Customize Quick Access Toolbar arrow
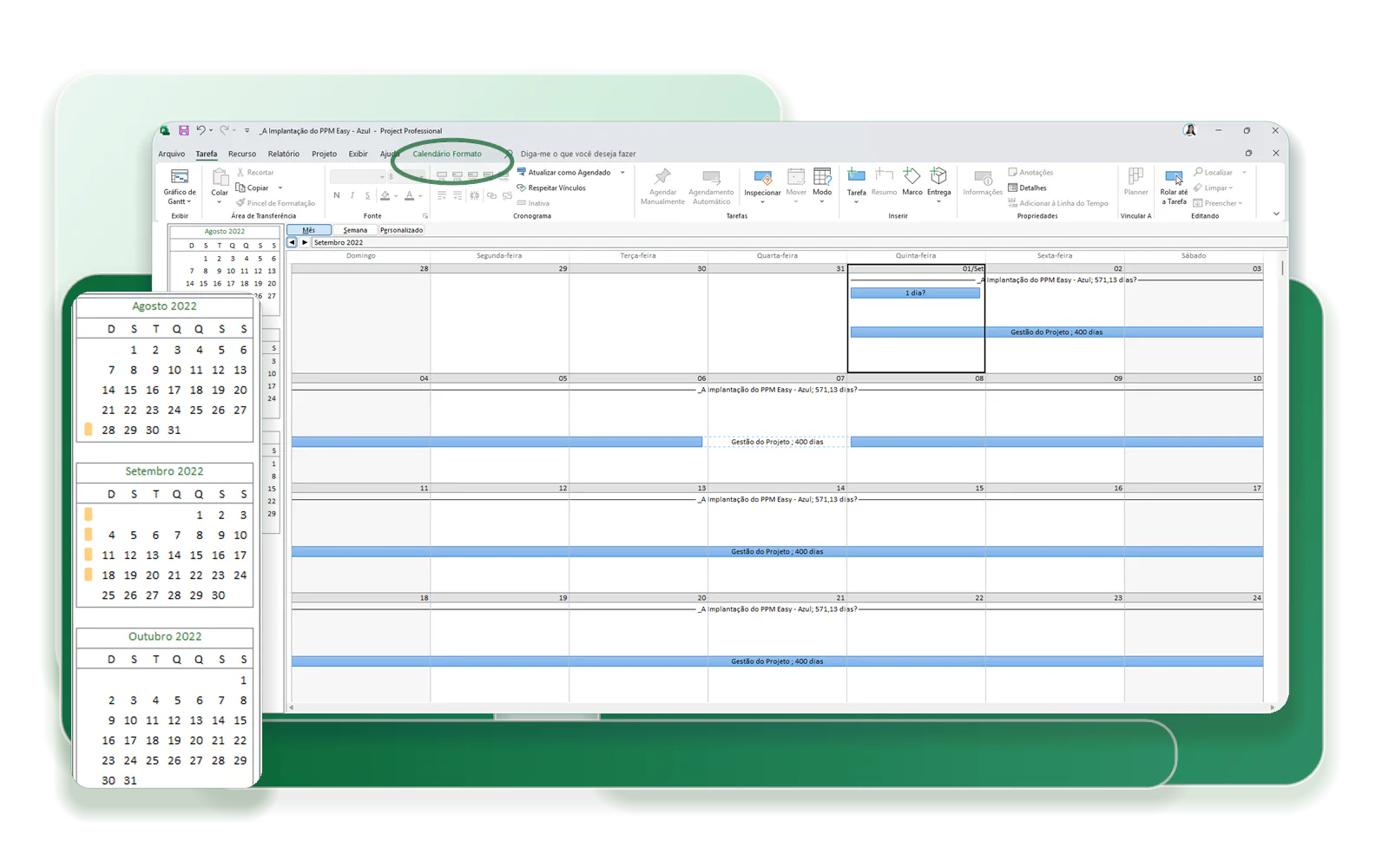The image size is (1389, 868). point(247,130)
